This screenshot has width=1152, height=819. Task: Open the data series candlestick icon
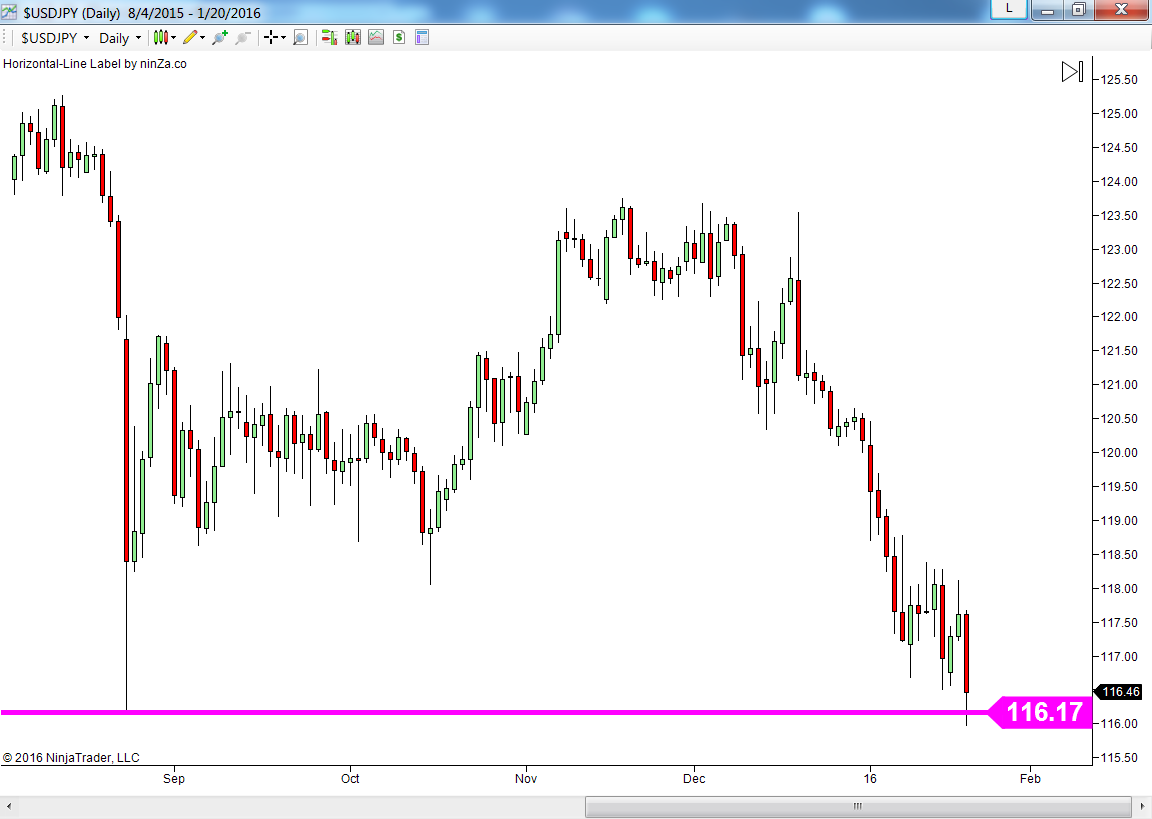click(x=353, y=37)
